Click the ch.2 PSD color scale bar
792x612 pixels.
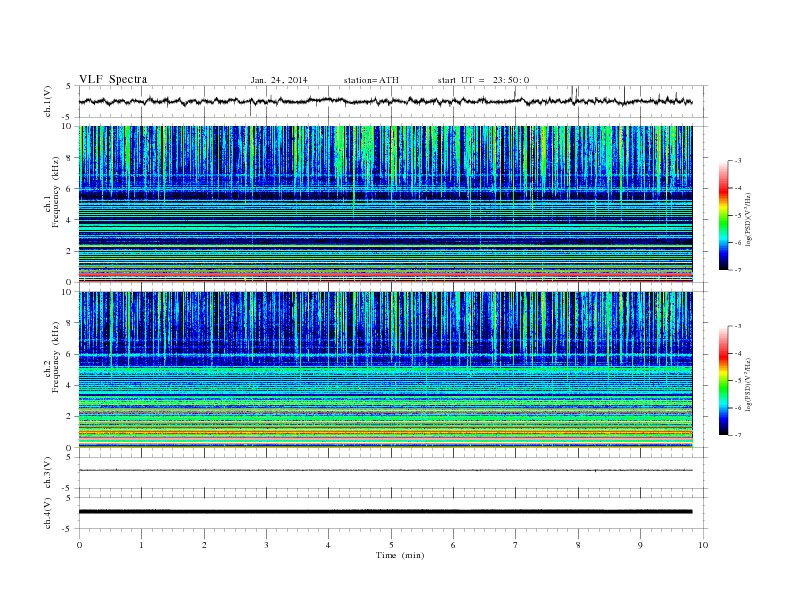click(724, 381)
